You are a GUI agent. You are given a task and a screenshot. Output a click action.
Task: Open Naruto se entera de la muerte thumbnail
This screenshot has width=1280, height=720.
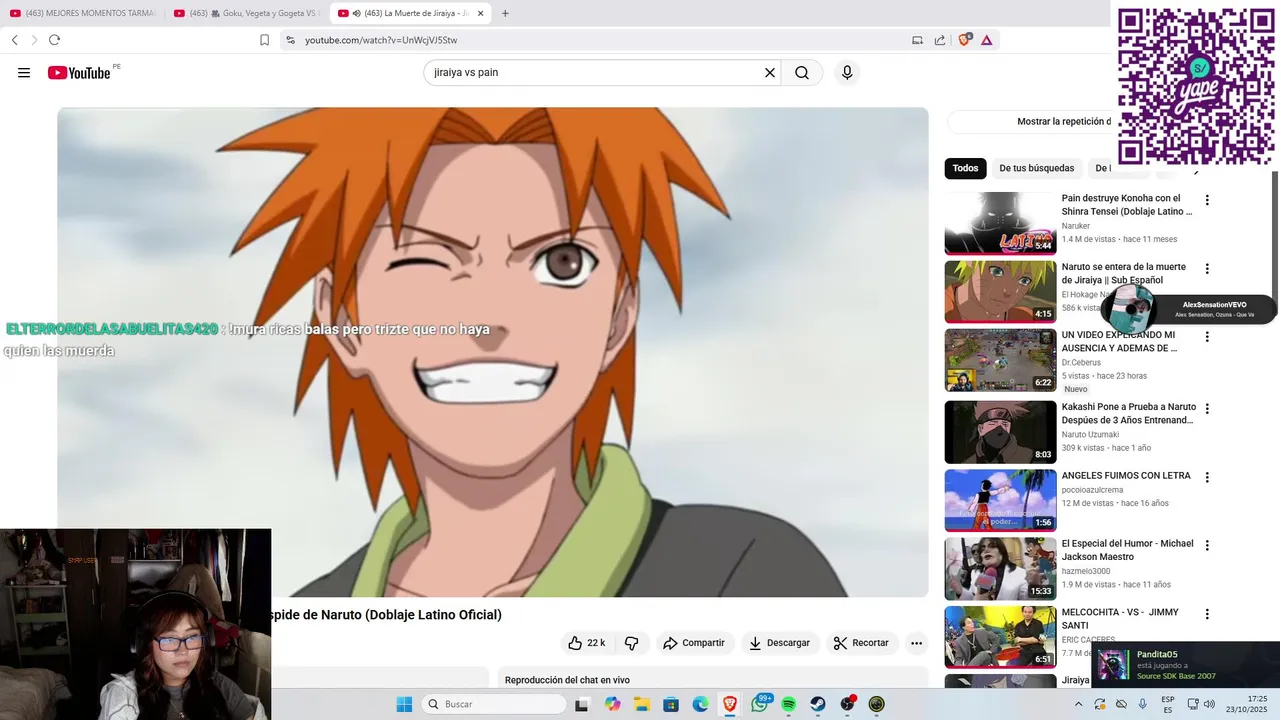click(1000, 291)
